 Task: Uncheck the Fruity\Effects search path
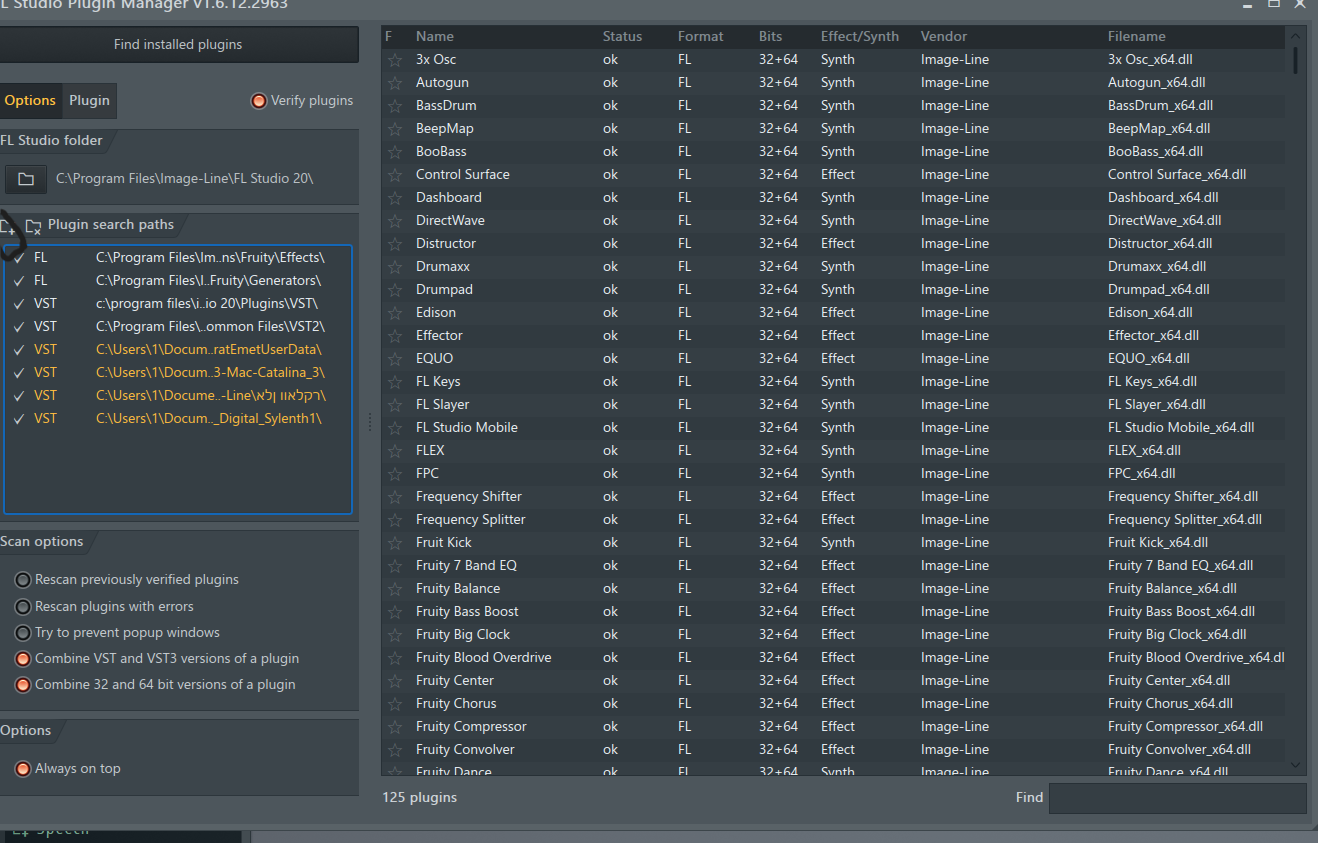[19, 258]
